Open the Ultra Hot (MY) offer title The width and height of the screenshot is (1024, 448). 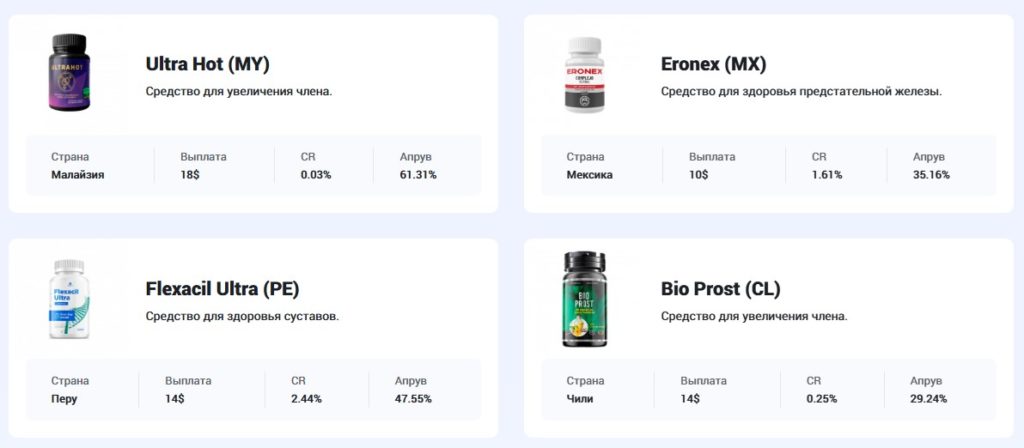(x=207, y=64)
